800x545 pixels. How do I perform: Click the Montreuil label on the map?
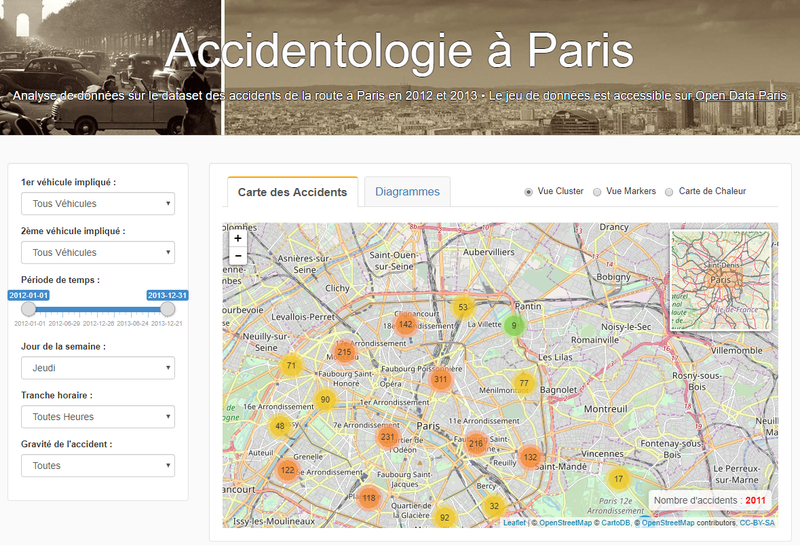point(606,409)
